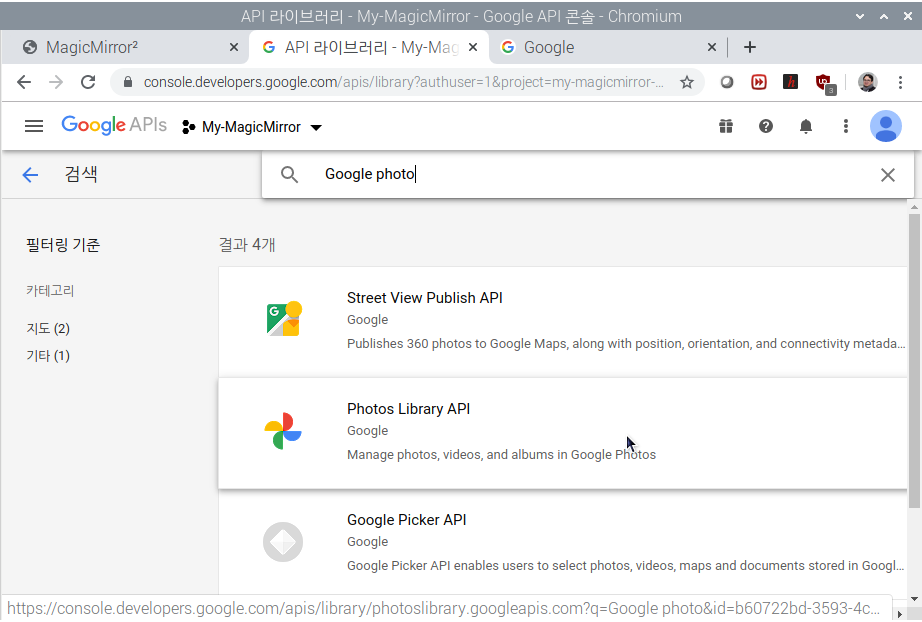Close the API 라이브러리 tab

click(x=473, y=47)
